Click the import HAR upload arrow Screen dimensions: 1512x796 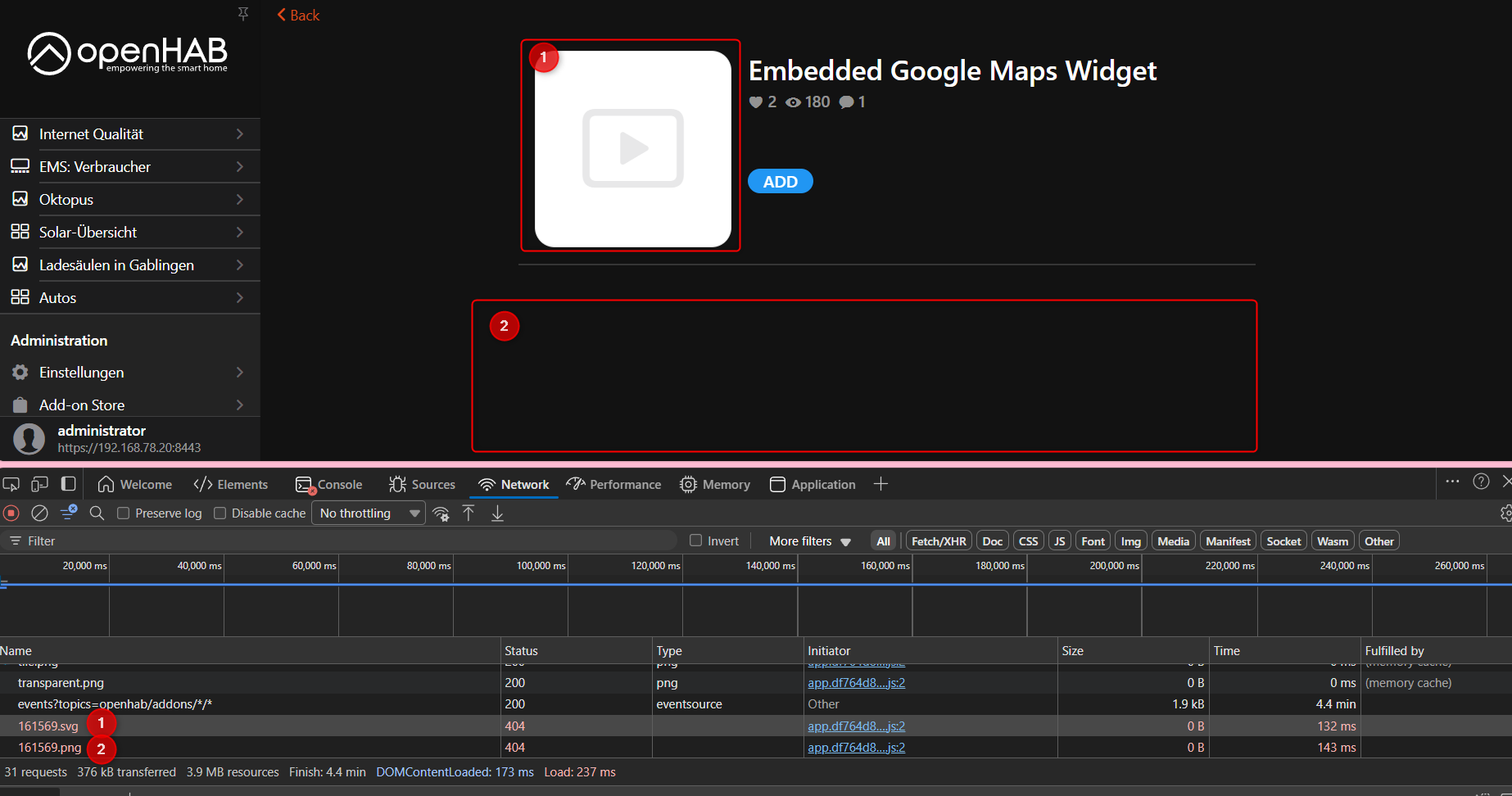pos(469,513)
